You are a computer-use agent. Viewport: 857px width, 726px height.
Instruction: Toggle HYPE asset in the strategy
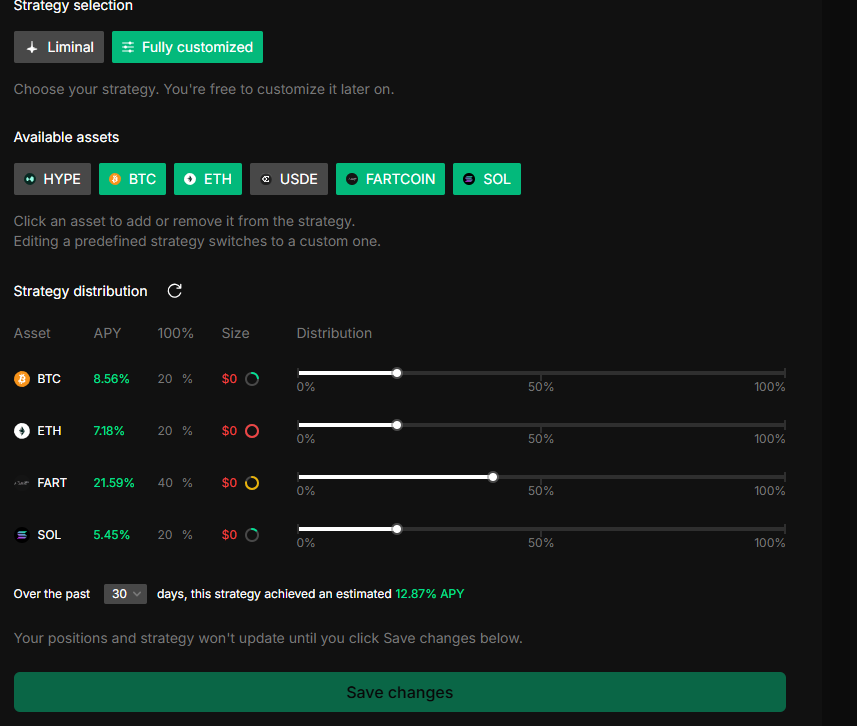[52, 179]
